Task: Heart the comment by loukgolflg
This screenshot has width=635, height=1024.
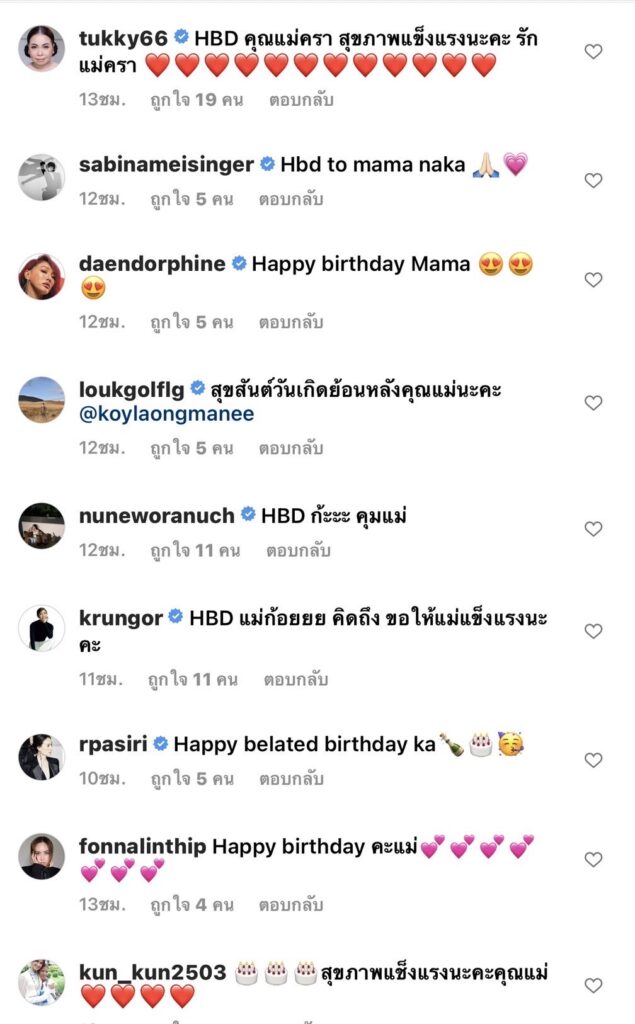Action: click(593, 403)
